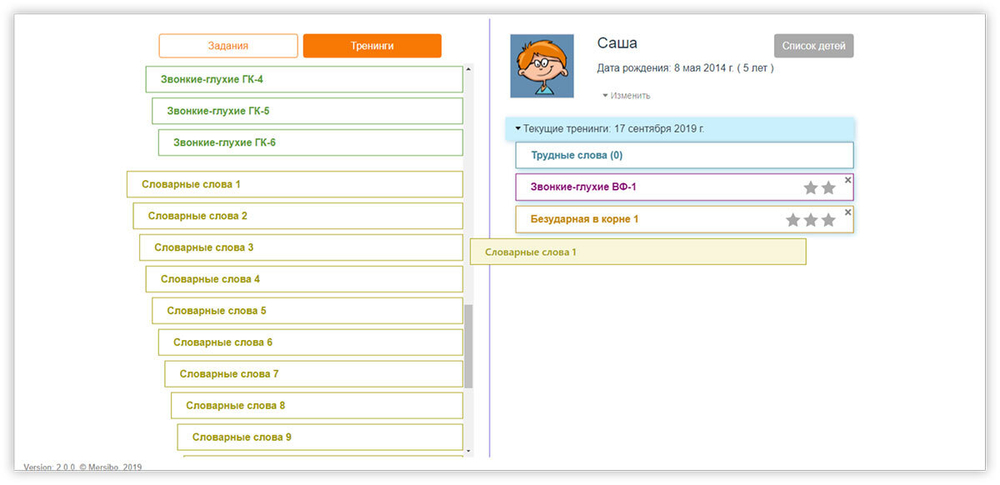Image resolution: width=1000 pixels, height=485 pixels.
Task: Switch to the Тренинги tab
Action: [372, 46]
